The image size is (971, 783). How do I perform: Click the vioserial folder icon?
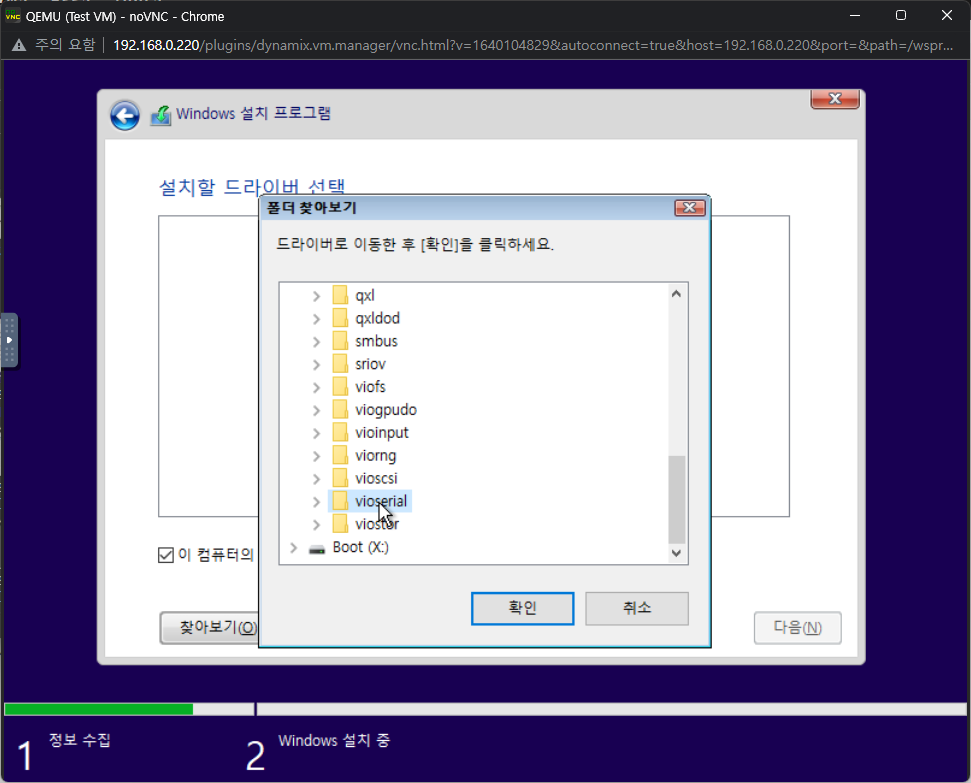pos(340,501)
